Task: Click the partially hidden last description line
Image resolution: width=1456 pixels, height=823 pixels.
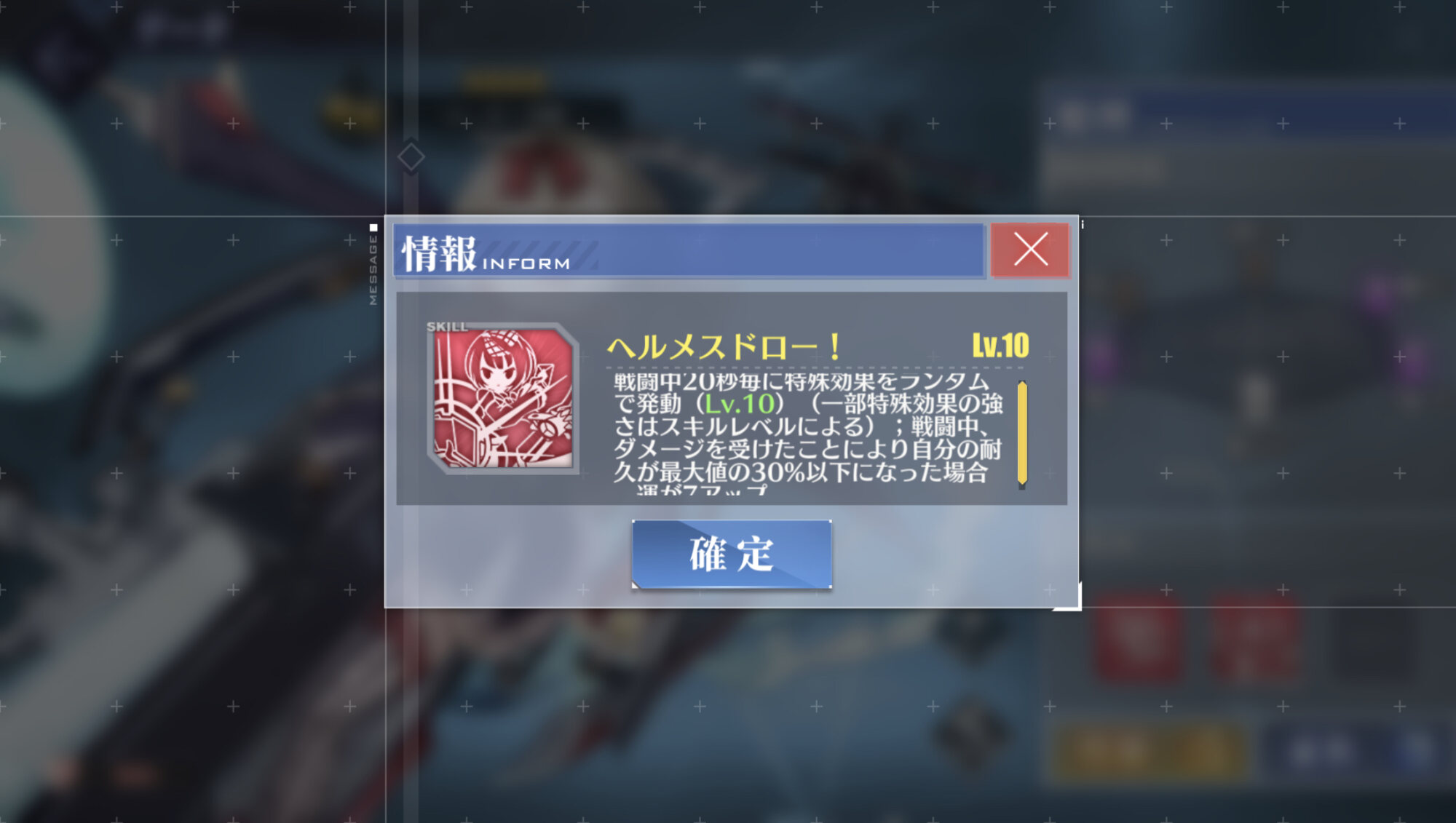Action: (x=702, y=490)
